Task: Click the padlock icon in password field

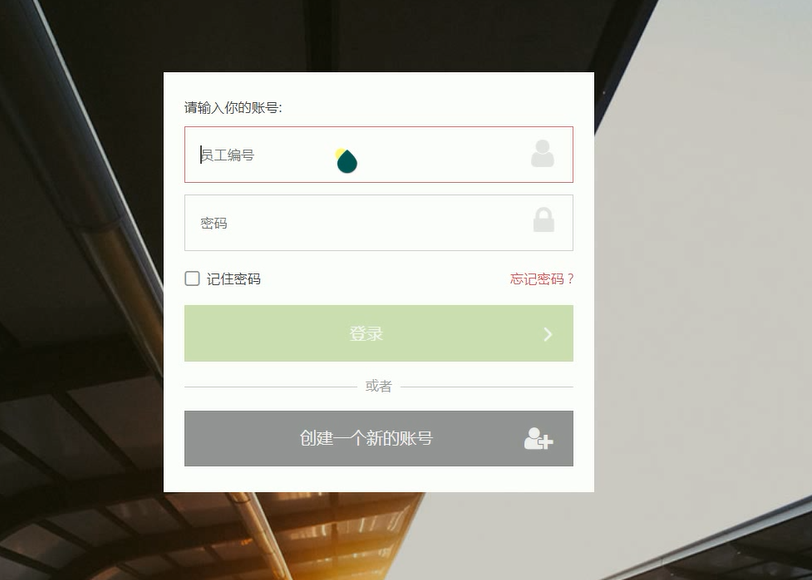Action: pos(544,220)
